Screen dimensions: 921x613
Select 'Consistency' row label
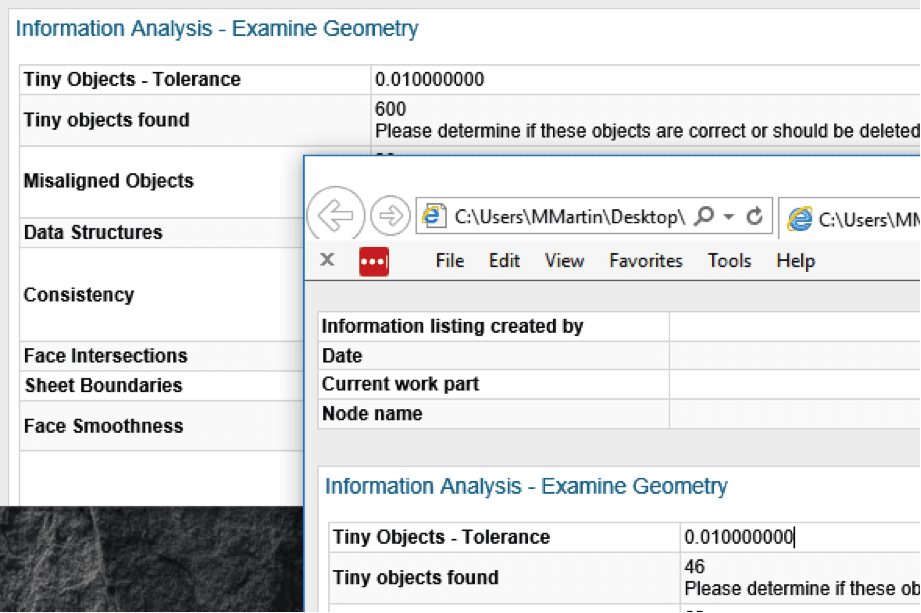tap(79, 295)
